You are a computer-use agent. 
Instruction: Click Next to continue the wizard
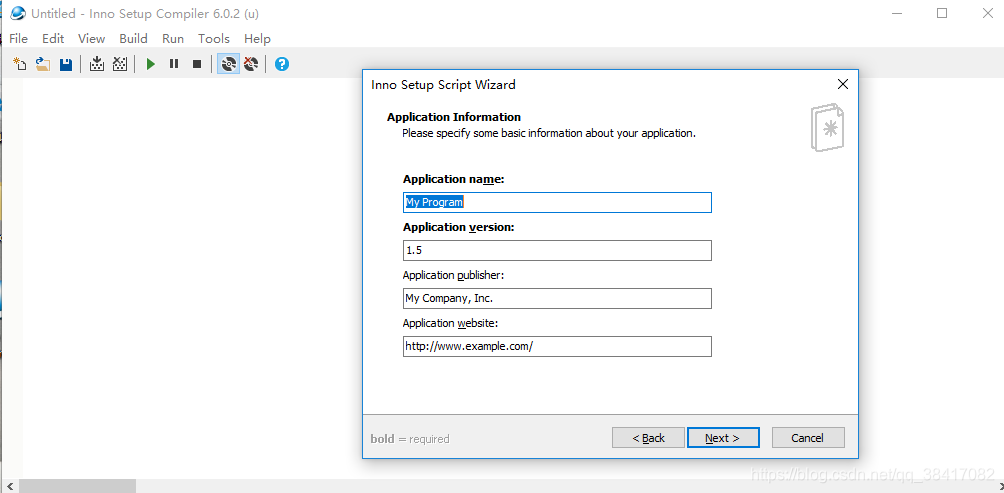723,438
